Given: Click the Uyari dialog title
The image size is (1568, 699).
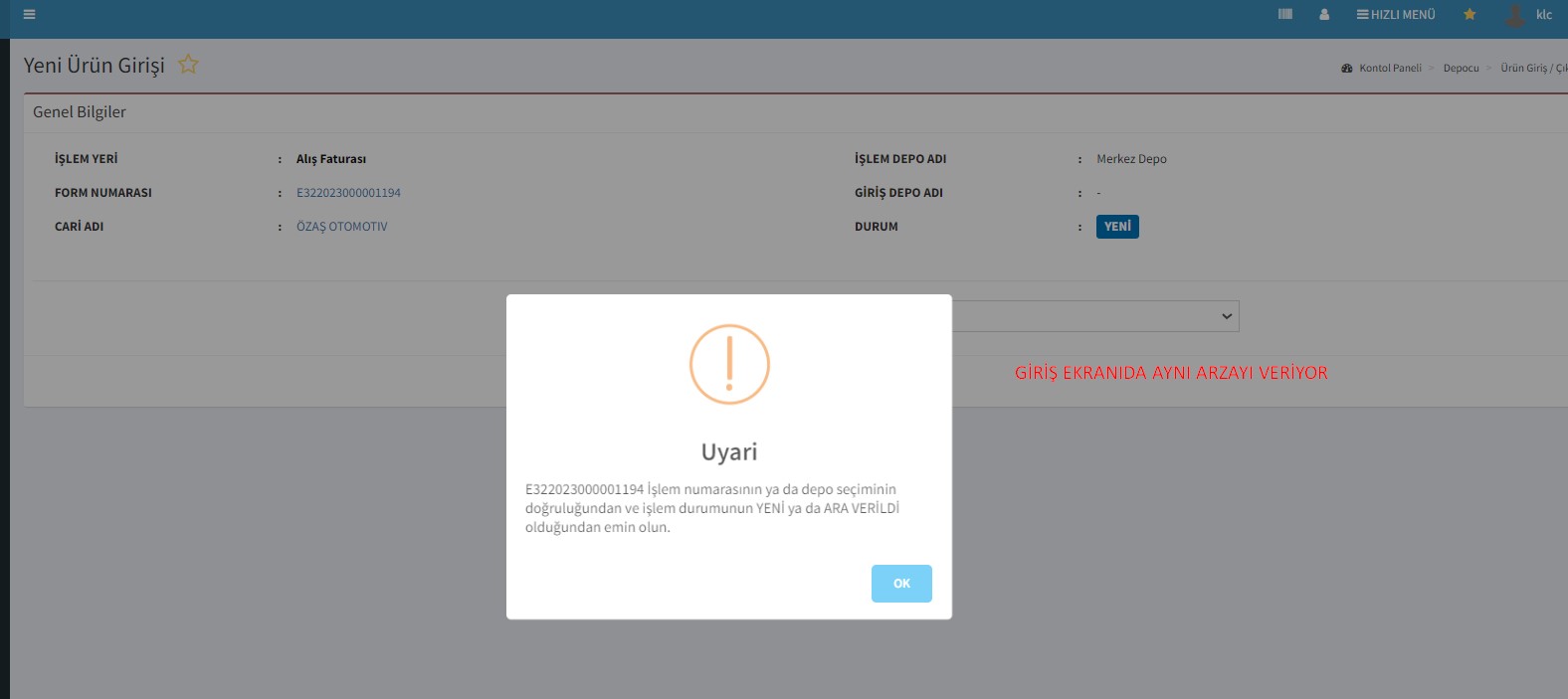Looking at the screenshot, I should tap(729, 452).
